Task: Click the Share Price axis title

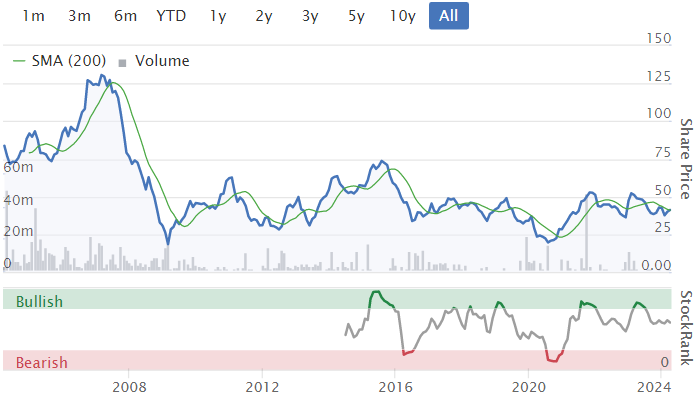Action: click(687, 159)
